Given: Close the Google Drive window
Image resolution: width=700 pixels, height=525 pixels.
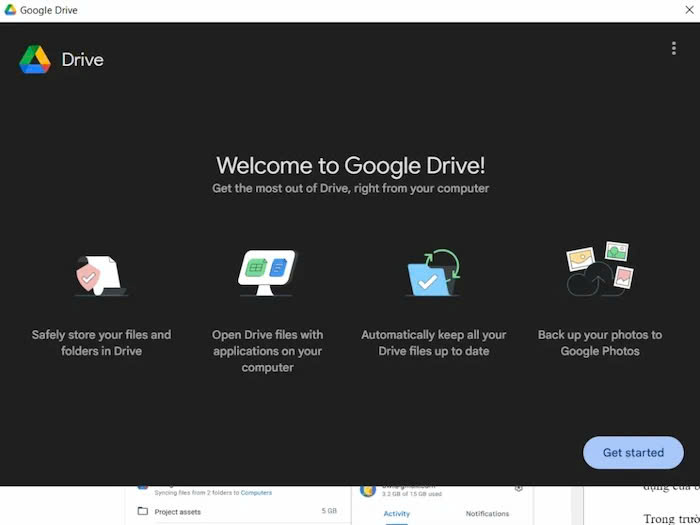Looking at the screenshot, I should tap(684, 10).
